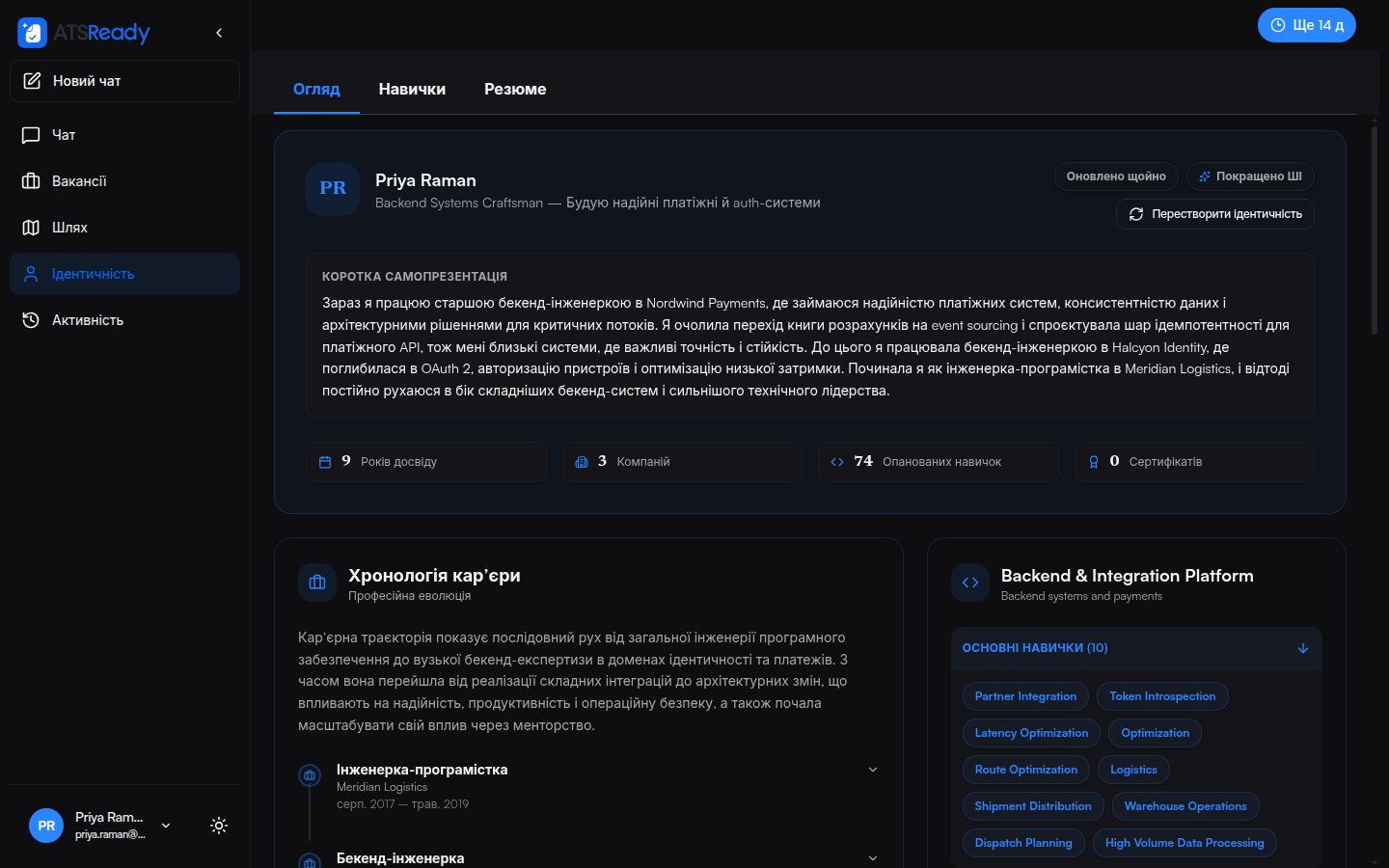Open the Резюме tab
This screenshot has height=868, width=1389.
pos(515,89)
